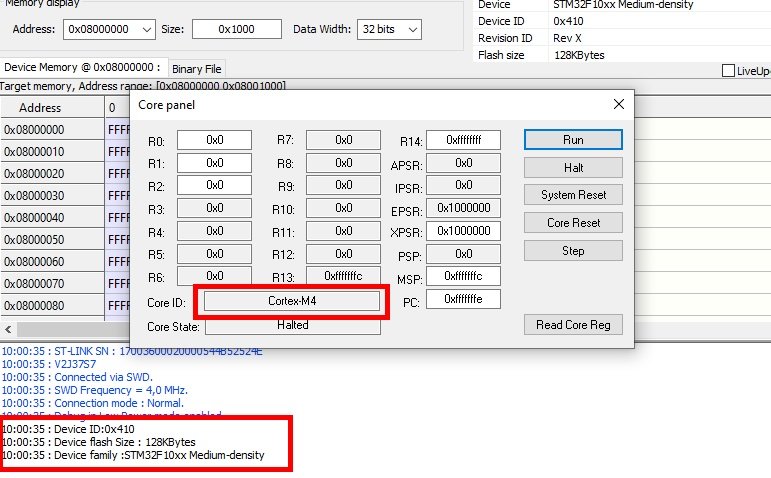Click the Core ID field Cortex-M4
Viewport: 771px width, 478px height.
tap(292, 301)
